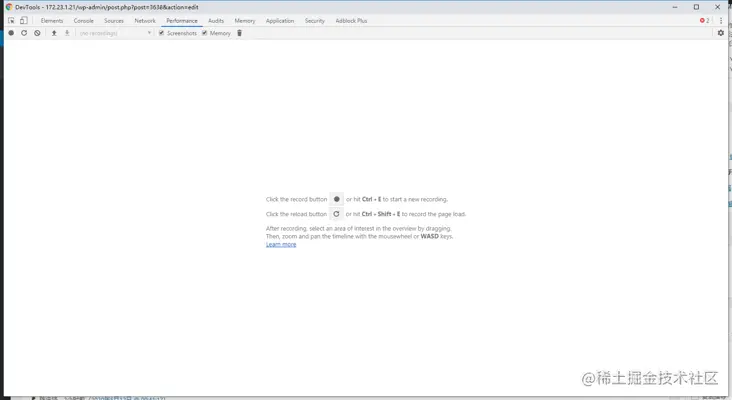This screenshot has height=400, width=732.
Task: Click the red error count indicator
Action: (704, 21)
